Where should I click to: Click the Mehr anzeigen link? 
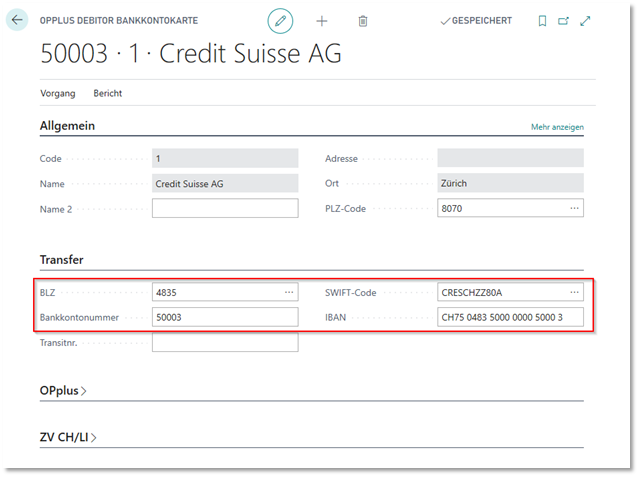pos(557,127)
